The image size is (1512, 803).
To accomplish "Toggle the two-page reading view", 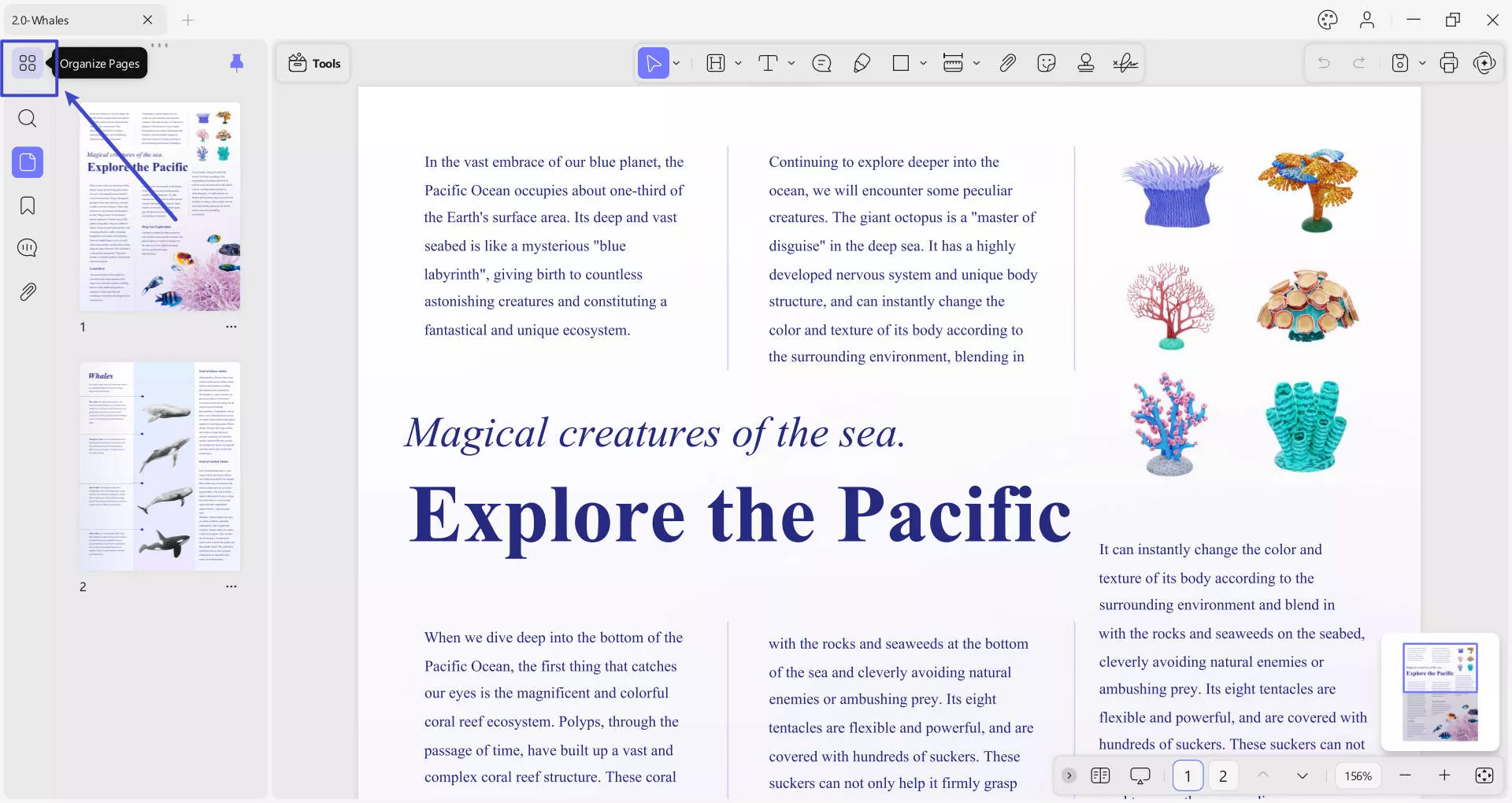I will pos(1100,775).
